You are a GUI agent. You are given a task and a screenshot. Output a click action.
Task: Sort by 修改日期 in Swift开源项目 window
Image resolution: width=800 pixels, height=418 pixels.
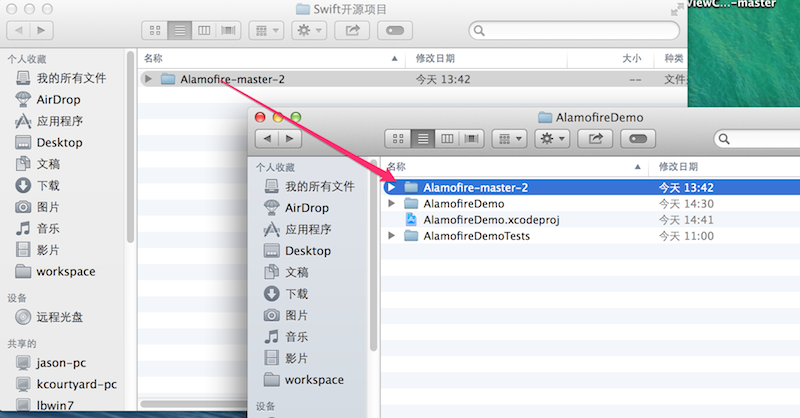point(486,59)
